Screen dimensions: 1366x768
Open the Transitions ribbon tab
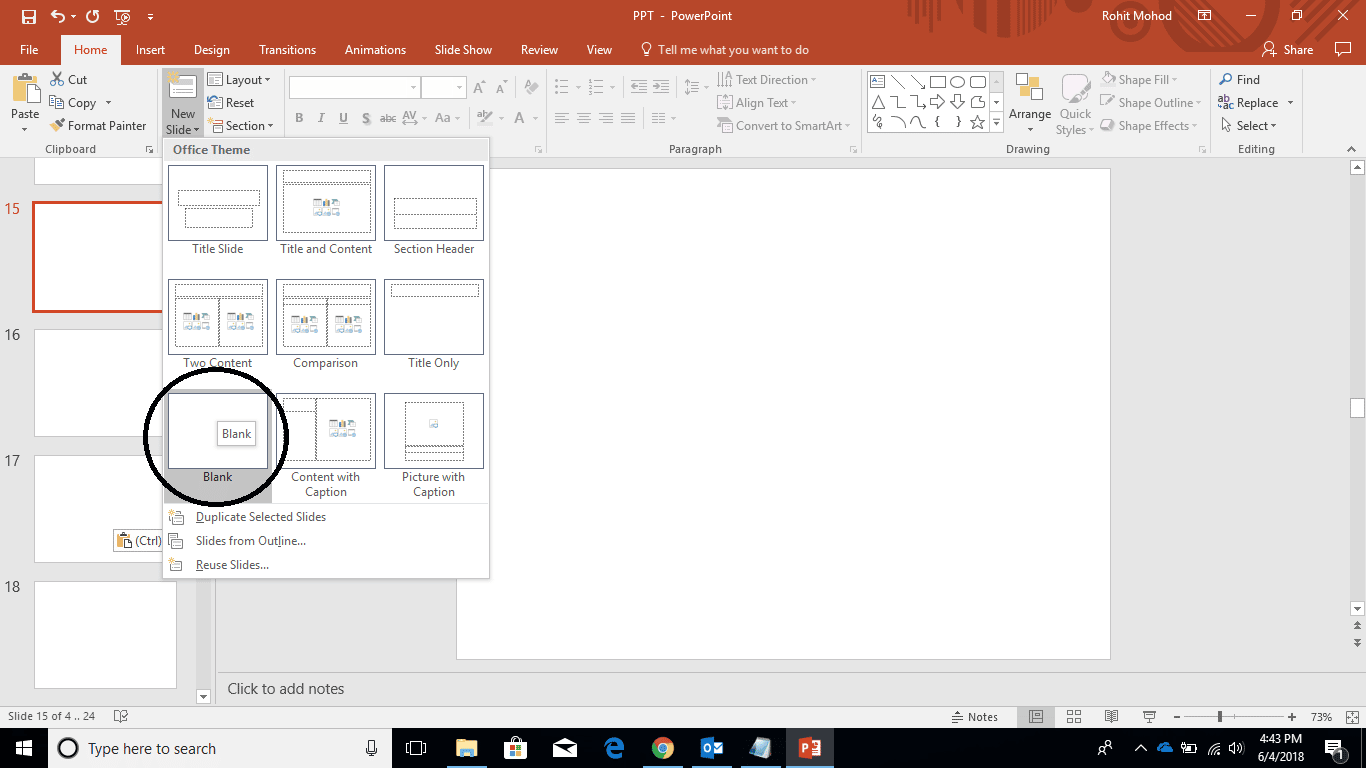[287, 50]
